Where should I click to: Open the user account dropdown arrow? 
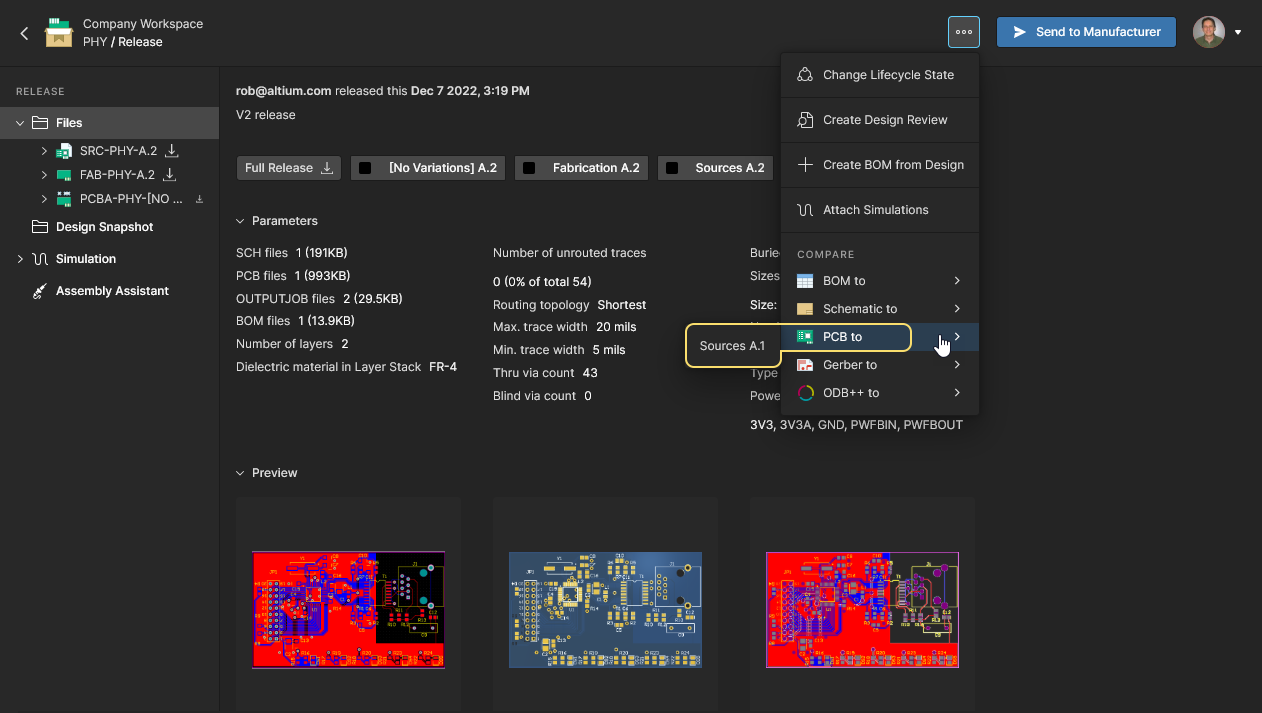(x=1238, y=33)
